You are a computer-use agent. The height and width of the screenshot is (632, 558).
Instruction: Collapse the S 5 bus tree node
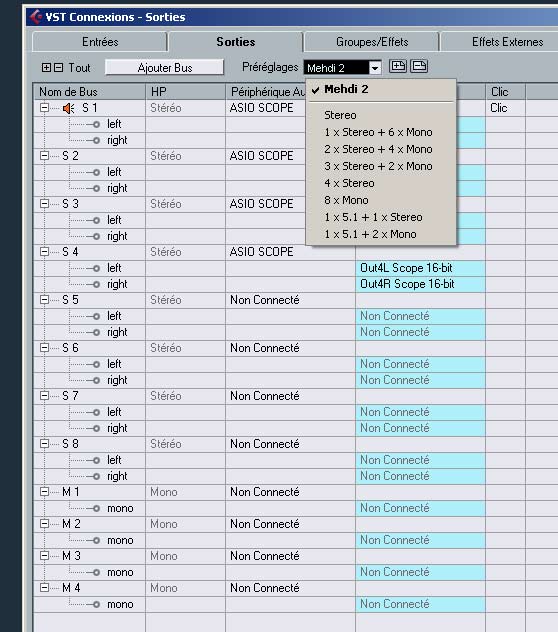click(x=44, y=299)
